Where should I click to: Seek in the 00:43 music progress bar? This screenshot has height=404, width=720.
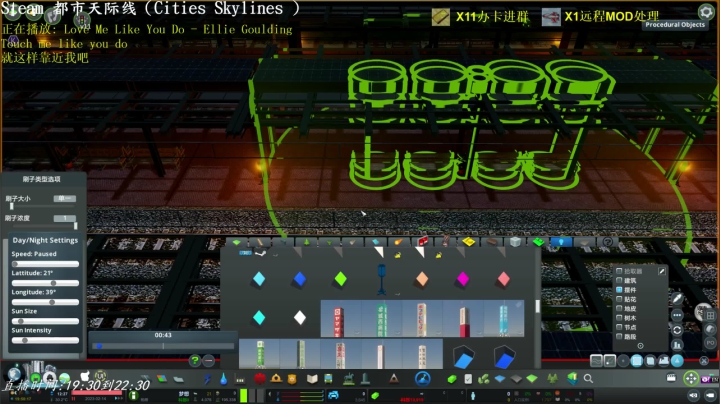(x=163, y=346)
